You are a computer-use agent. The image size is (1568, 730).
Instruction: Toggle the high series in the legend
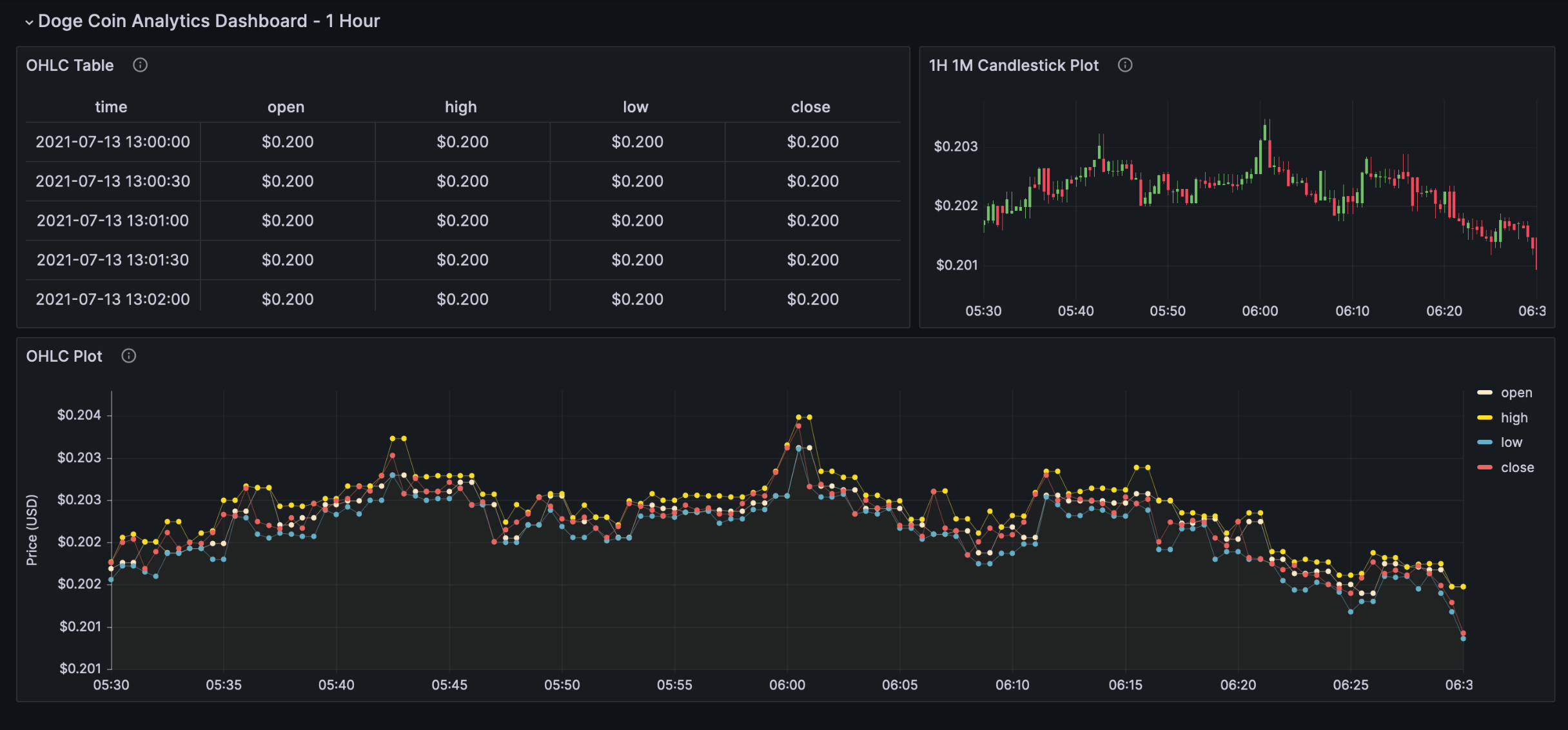pos(1514,418)
